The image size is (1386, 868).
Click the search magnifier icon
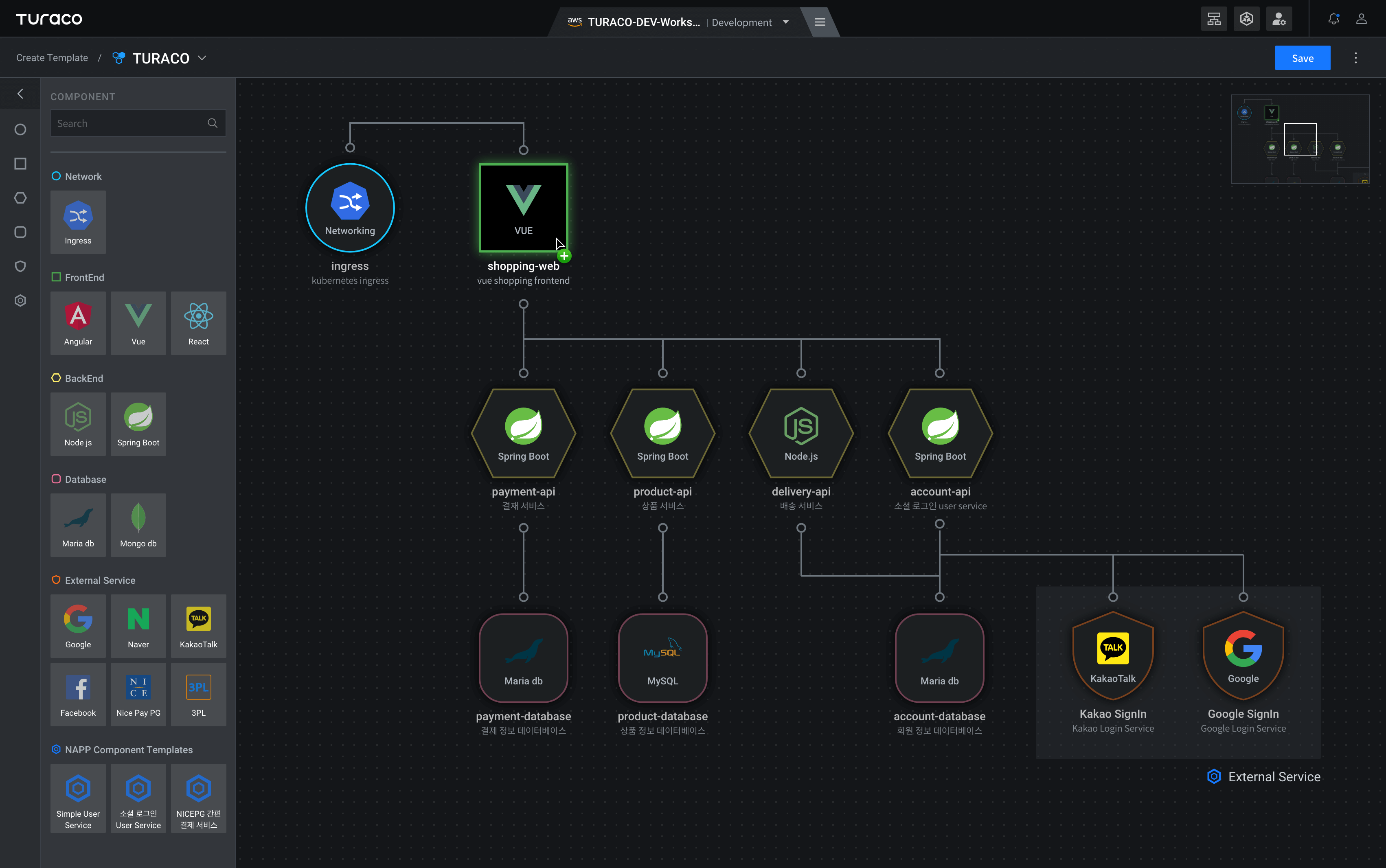tap(213, 123)
